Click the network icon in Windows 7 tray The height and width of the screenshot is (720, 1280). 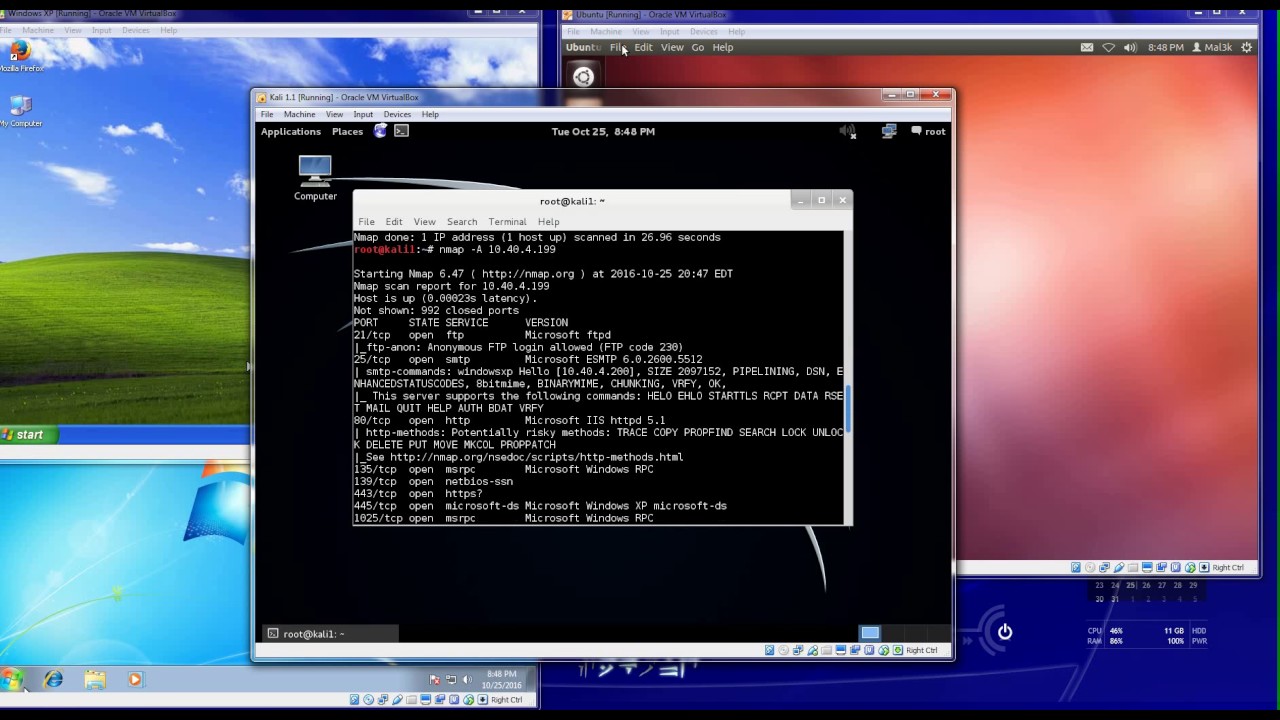point(450,680)
